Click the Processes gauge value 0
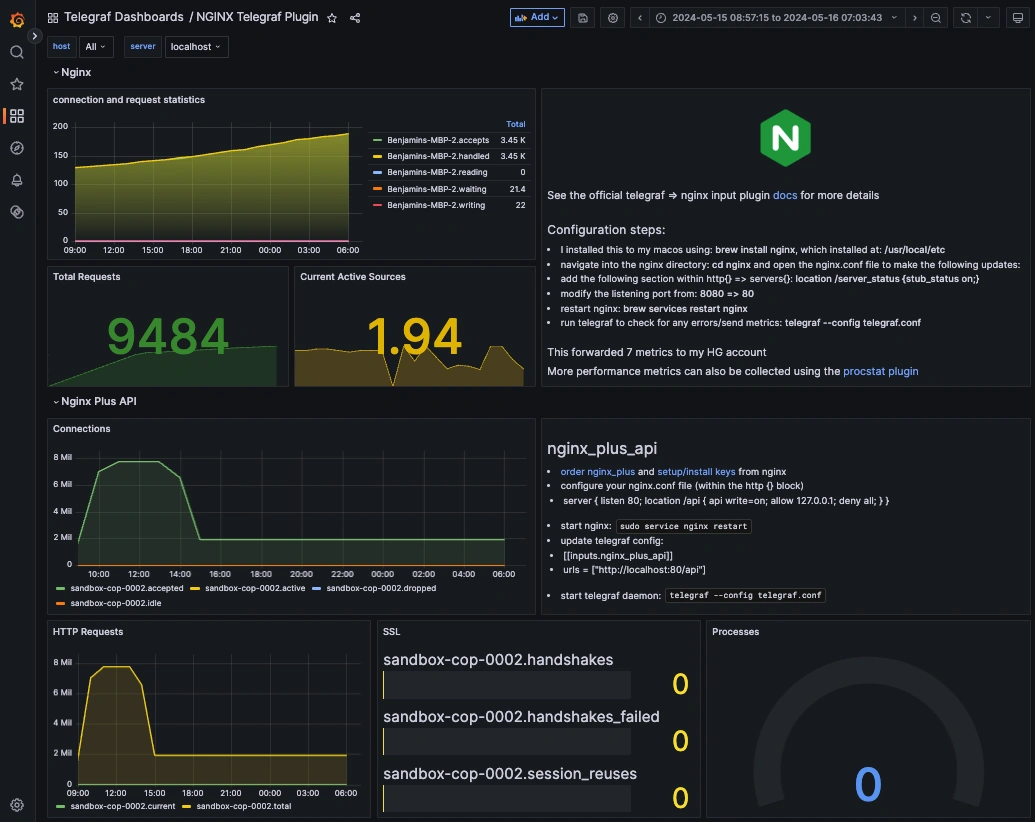The width and height of the screenshot is (1035, 822). coord(868,784)
